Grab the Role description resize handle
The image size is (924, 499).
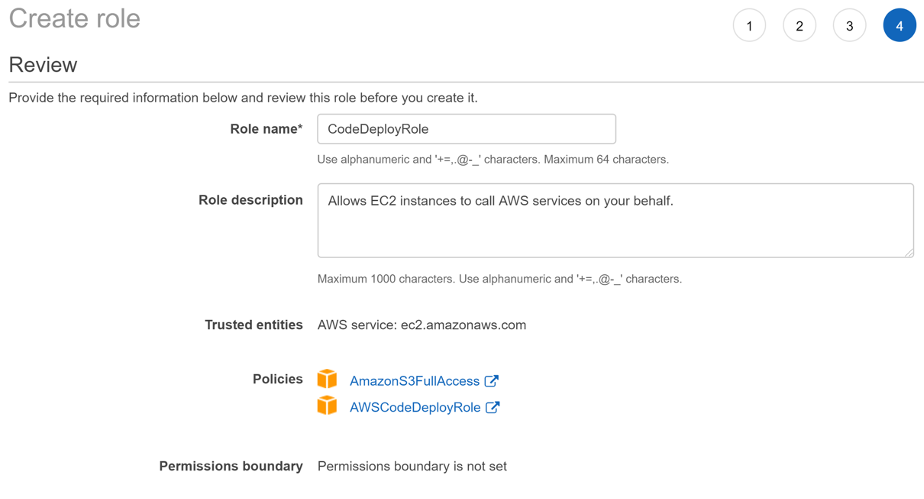(x=909, y=252)
